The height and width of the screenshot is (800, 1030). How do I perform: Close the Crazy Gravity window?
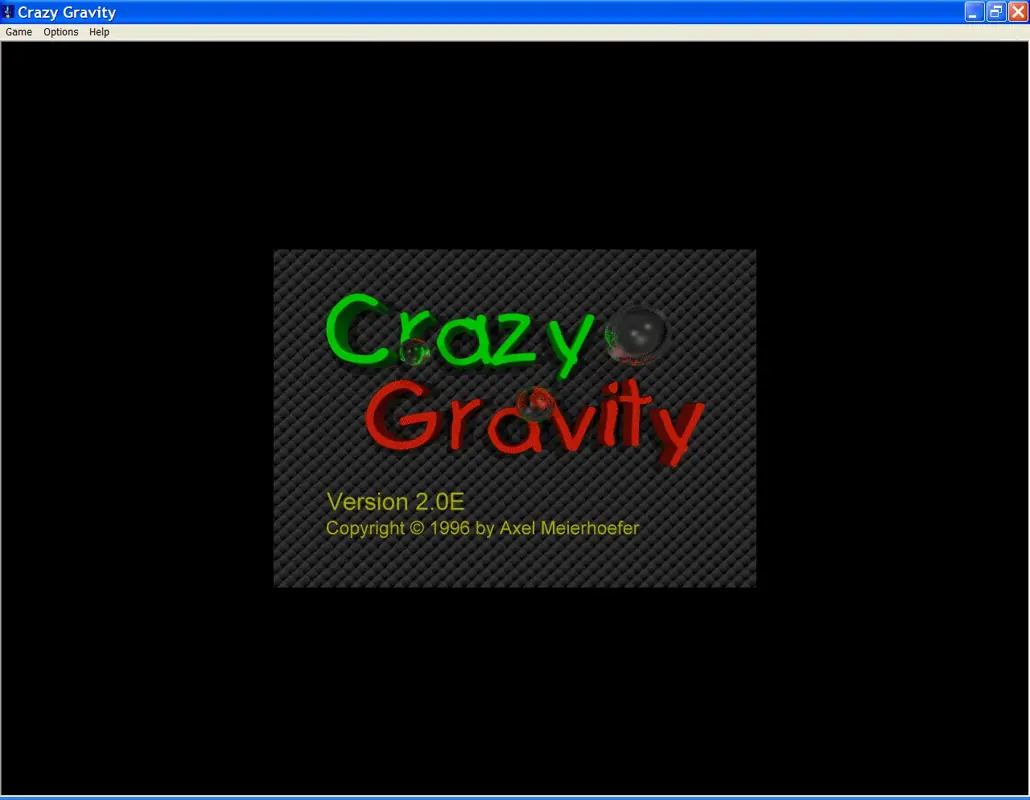click(1018, 12)
